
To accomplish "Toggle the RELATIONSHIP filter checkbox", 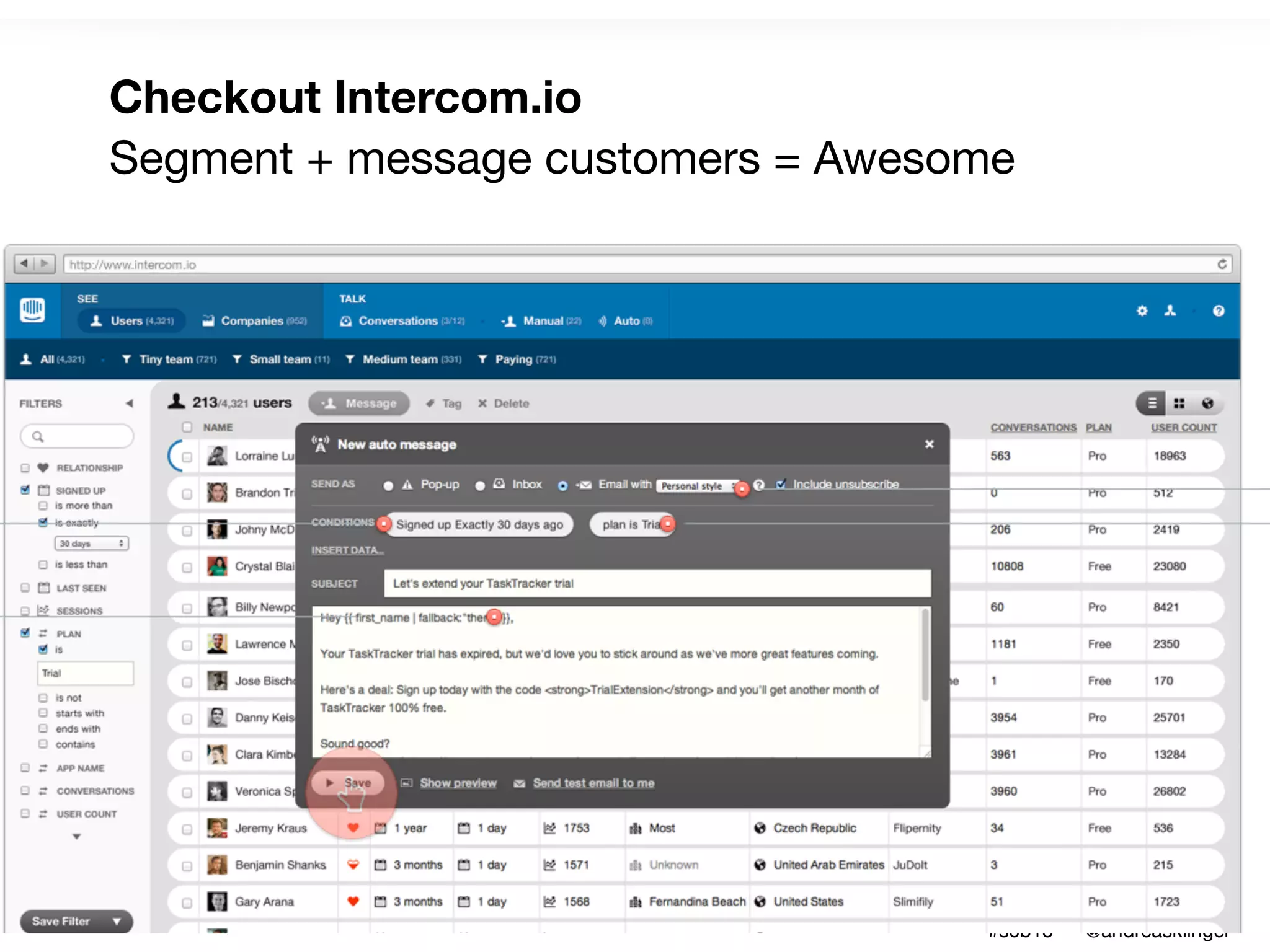I will [25, 468].
